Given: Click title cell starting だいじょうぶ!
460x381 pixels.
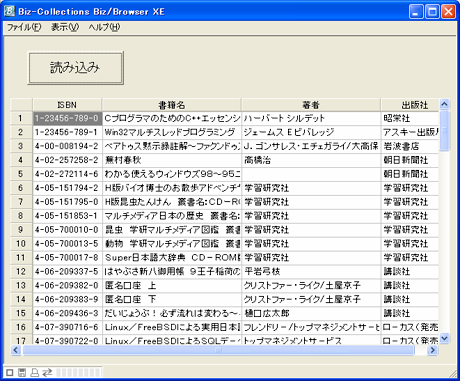Looking at the screenshot, I should pyautogui.click(x=172, y=313).
